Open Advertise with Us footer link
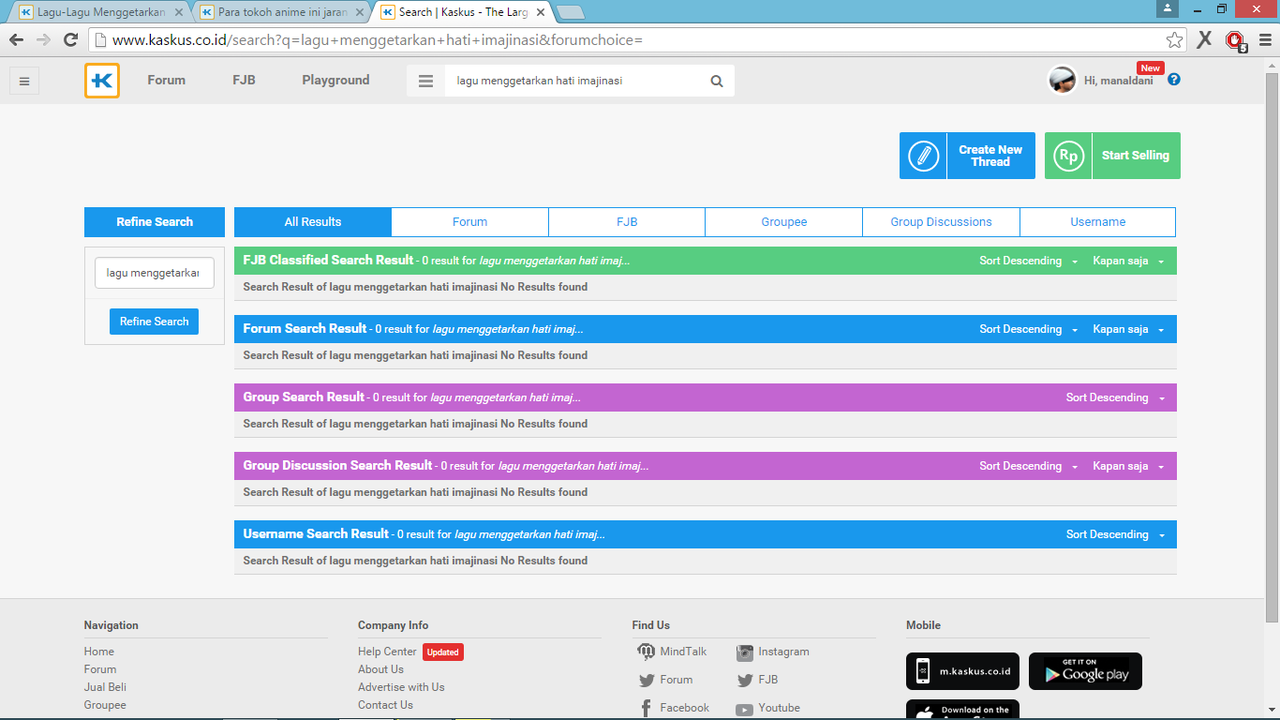1280x720 pixels. [x=401, y=688]
